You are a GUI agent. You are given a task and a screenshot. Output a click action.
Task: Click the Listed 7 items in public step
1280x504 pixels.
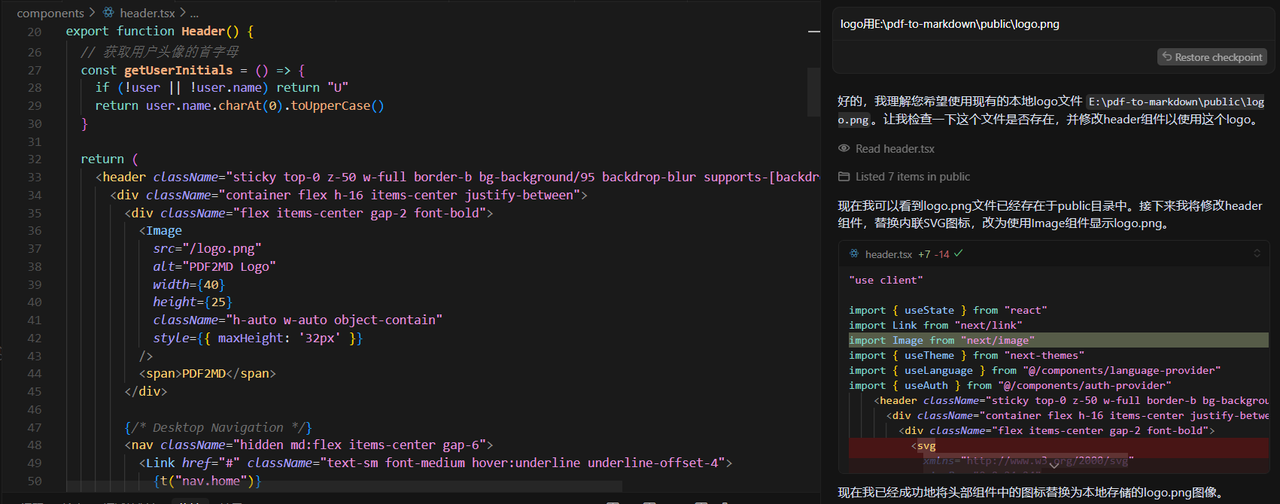click(x=913, y=177)
